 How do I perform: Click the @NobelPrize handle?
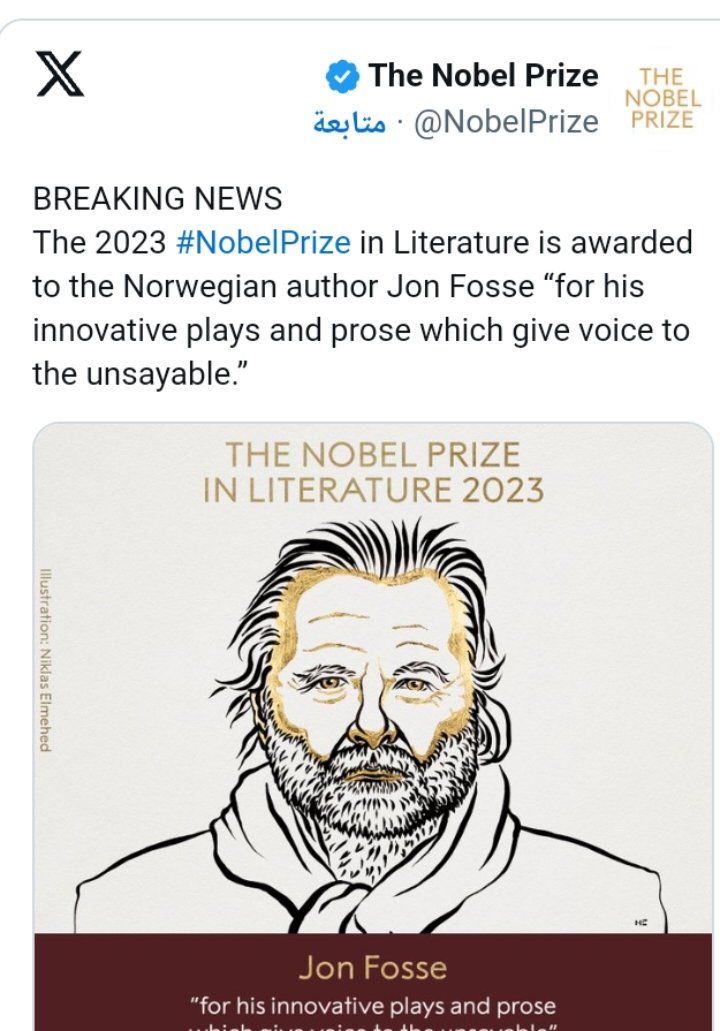506,122
